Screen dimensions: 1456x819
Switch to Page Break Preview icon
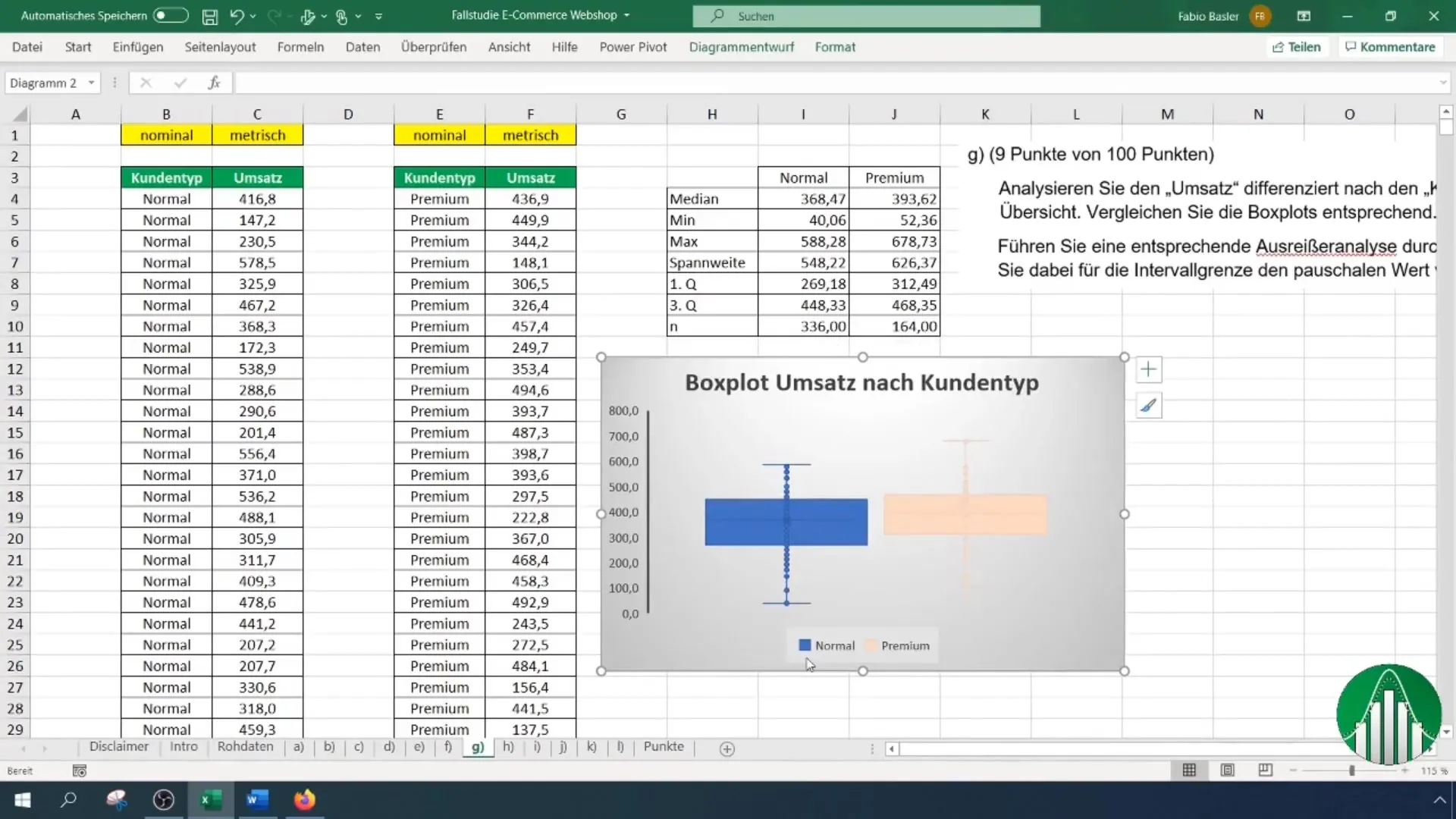1265,770
